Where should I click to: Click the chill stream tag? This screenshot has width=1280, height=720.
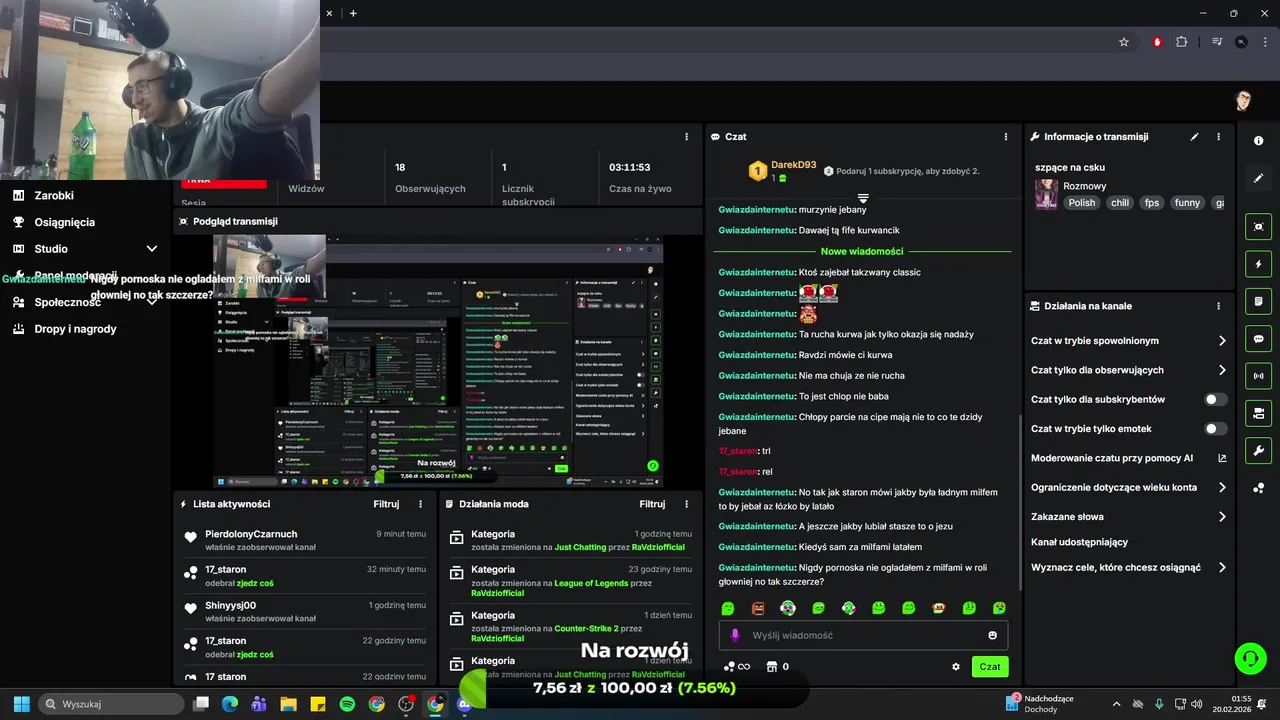[x=1120, y=203]
